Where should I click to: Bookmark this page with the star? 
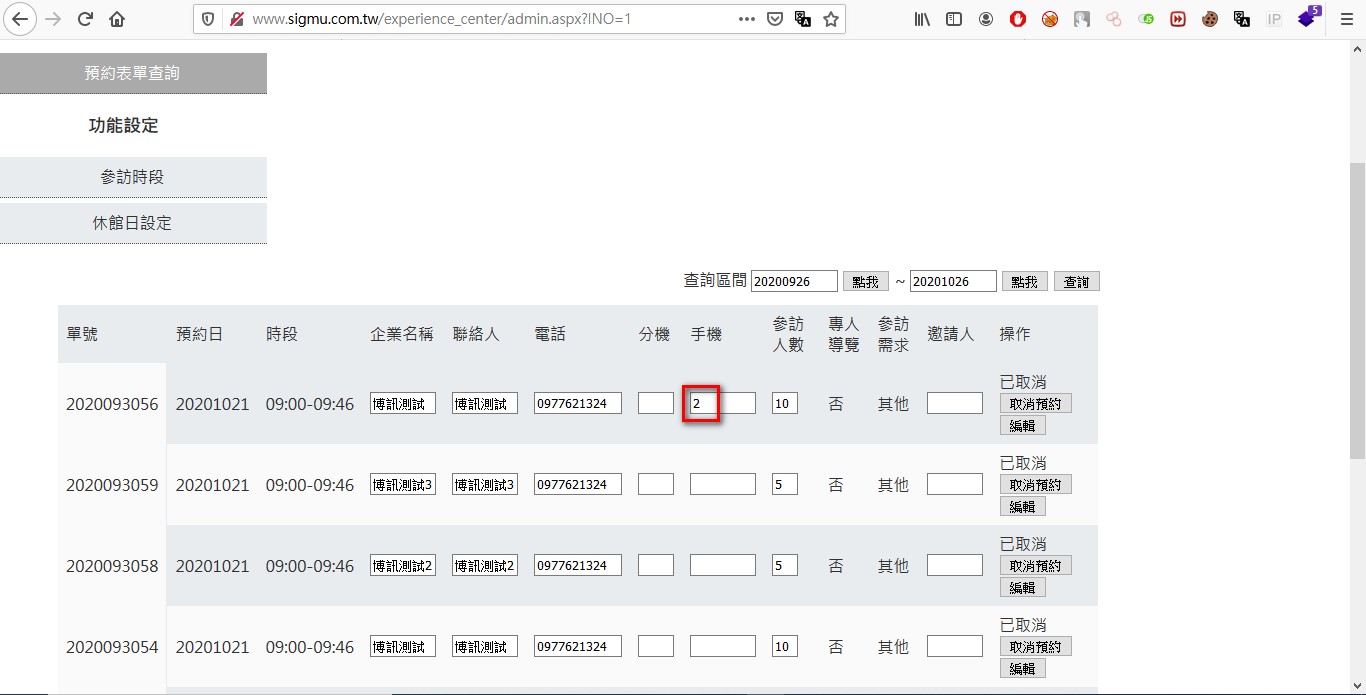coord(830,19)
